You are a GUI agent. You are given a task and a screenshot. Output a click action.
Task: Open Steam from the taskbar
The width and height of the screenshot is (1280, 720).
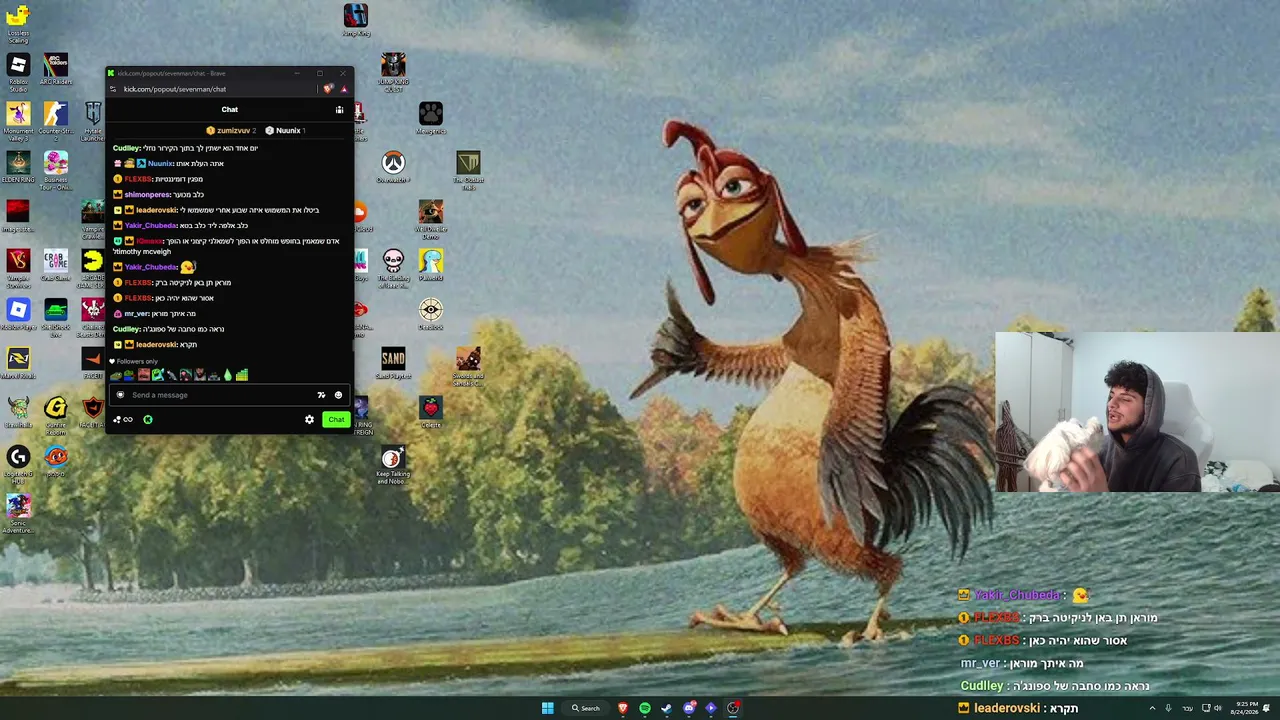click(x=667, y=708)
